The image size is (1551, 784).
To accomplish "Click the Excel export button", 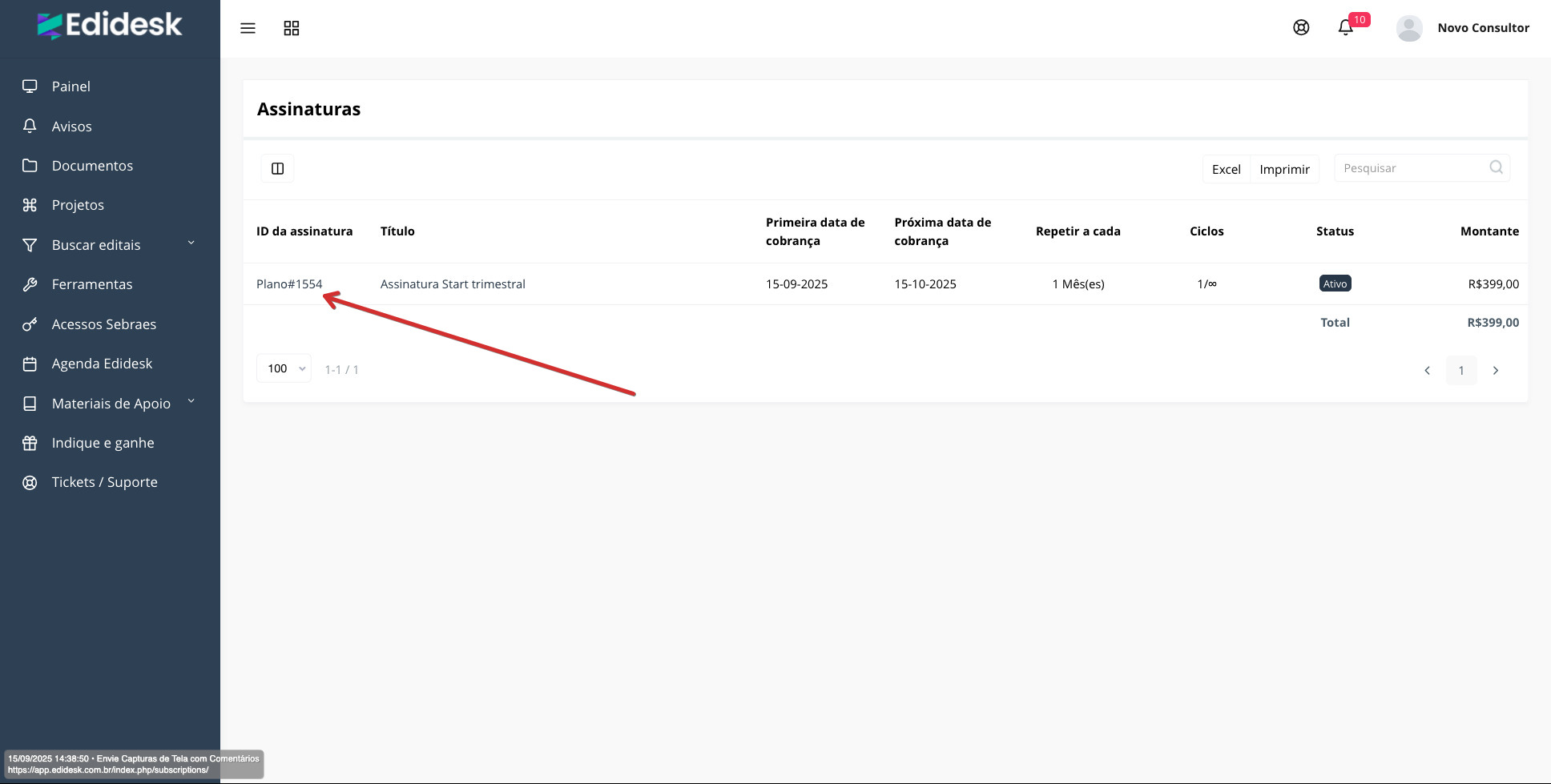I will click(1226, 169).
